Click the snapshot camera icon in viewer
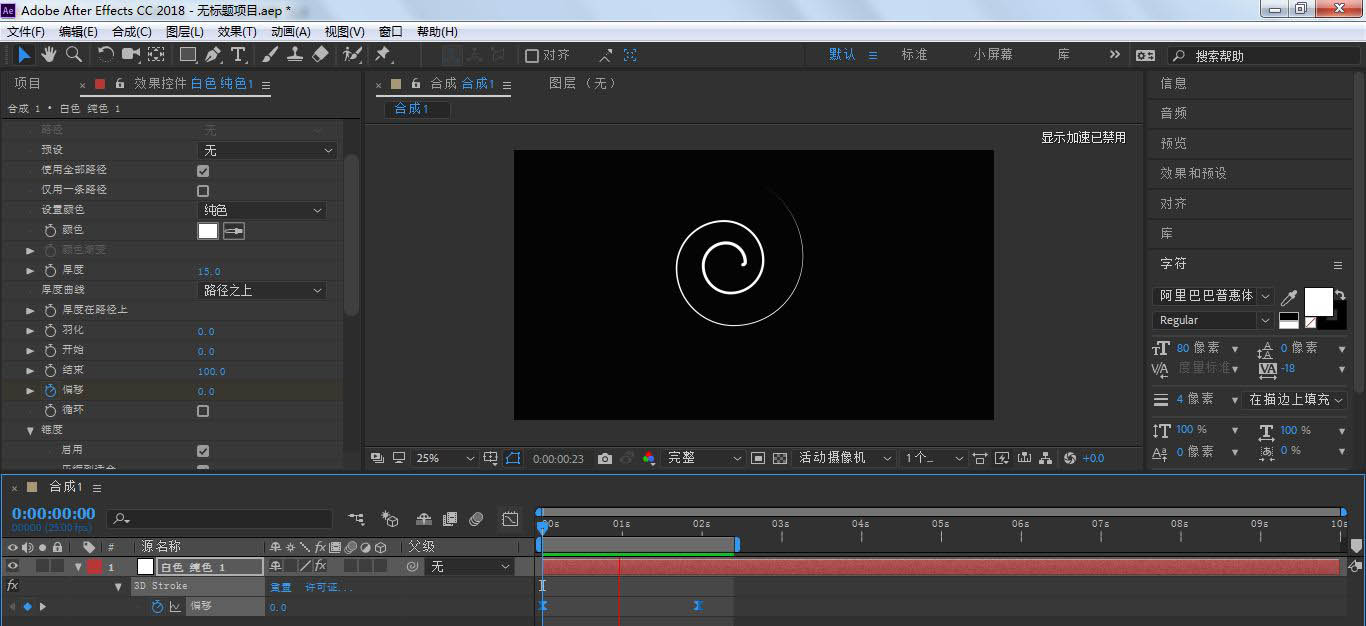Image resolution: width=1366 pixels, height=626 pixels. tap(604, 458)
